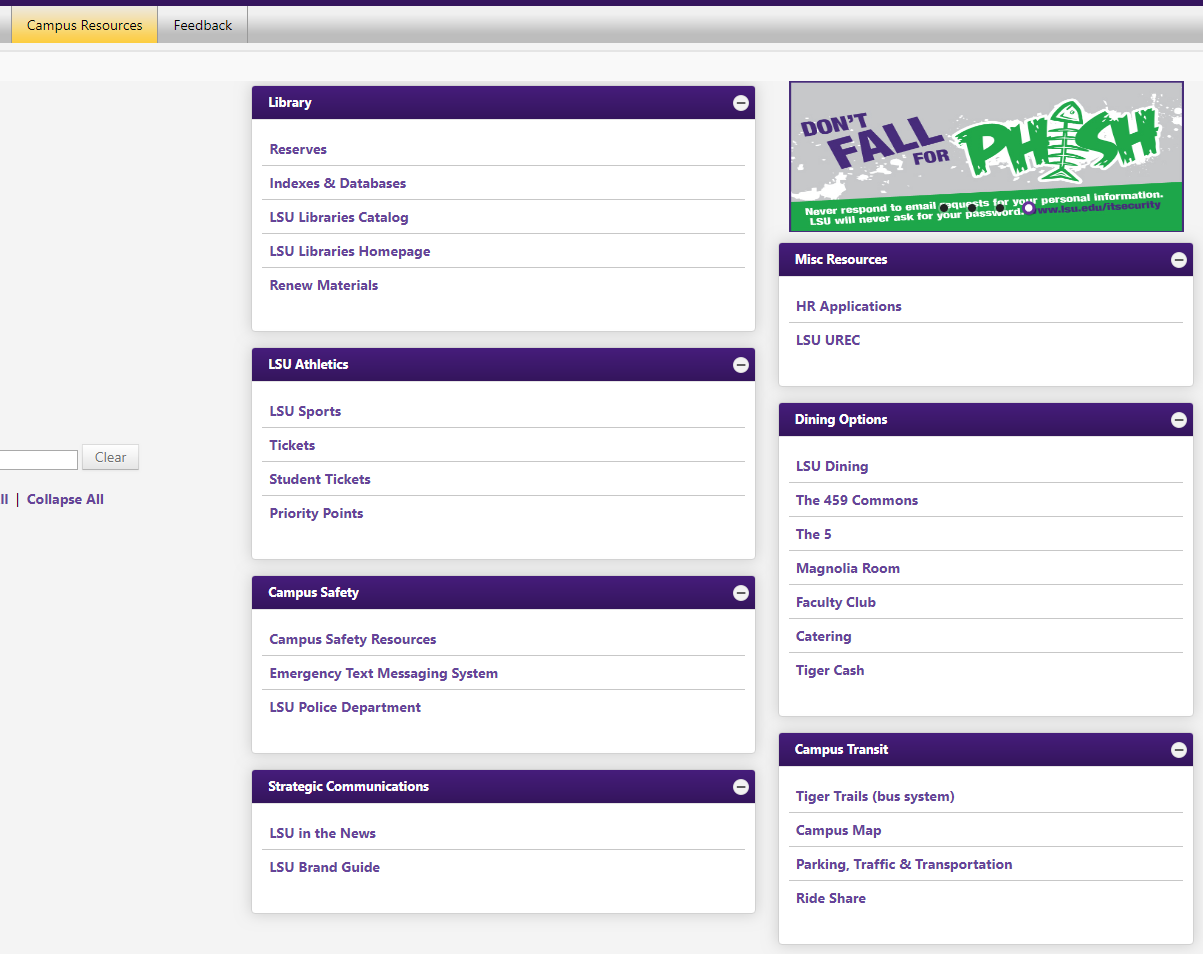This screenshot has width=1203, height=954.
Task: Visit the Magnolia Room link
Action: [x=848, y=568]
